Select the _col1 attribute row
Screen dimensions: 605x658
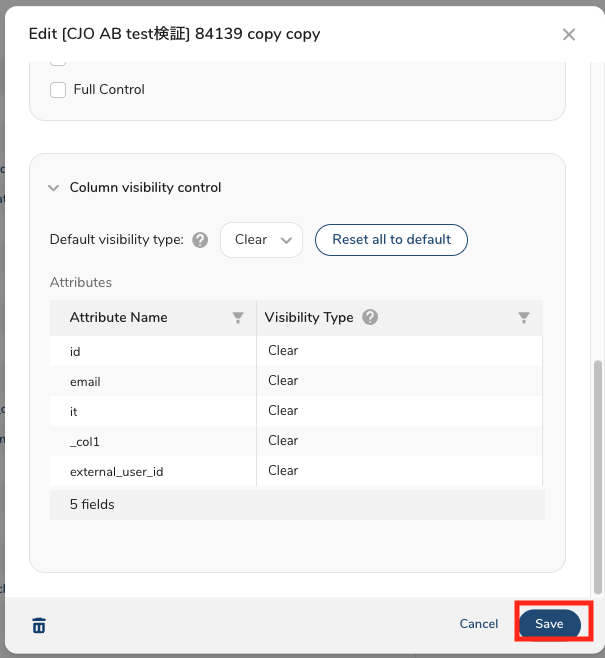pos(152,441)
